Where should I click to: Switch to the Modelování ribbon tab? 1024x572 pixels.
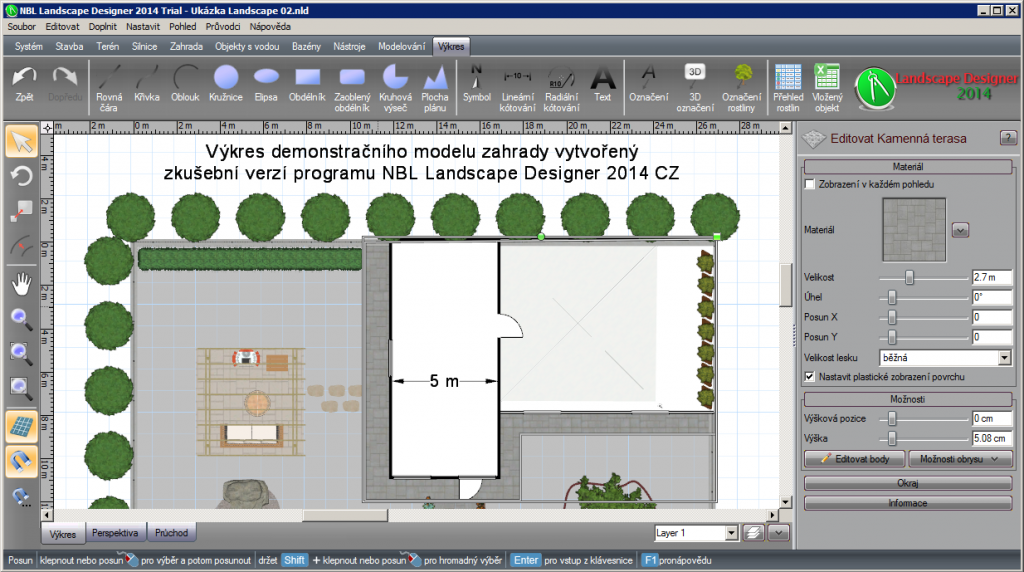click(x=402, y=46)
